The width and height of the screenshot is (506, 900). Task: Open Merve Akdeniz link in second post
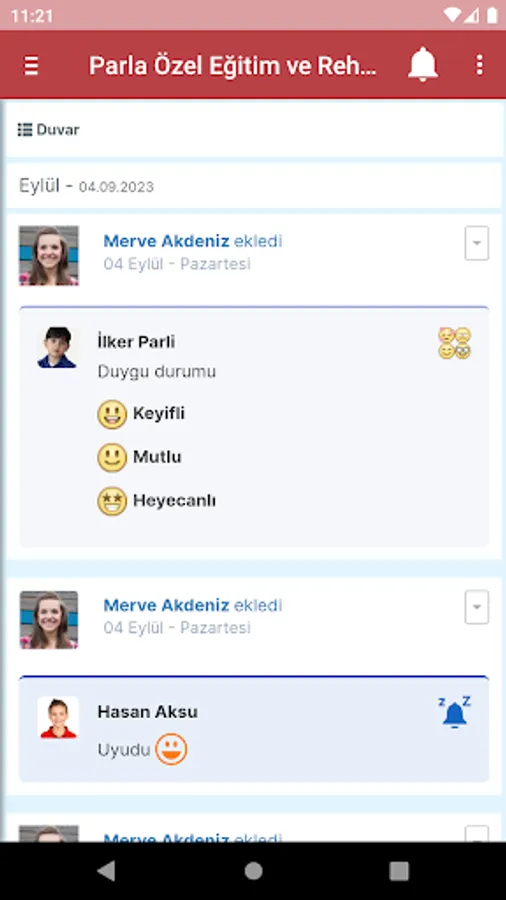coord(166,605)
